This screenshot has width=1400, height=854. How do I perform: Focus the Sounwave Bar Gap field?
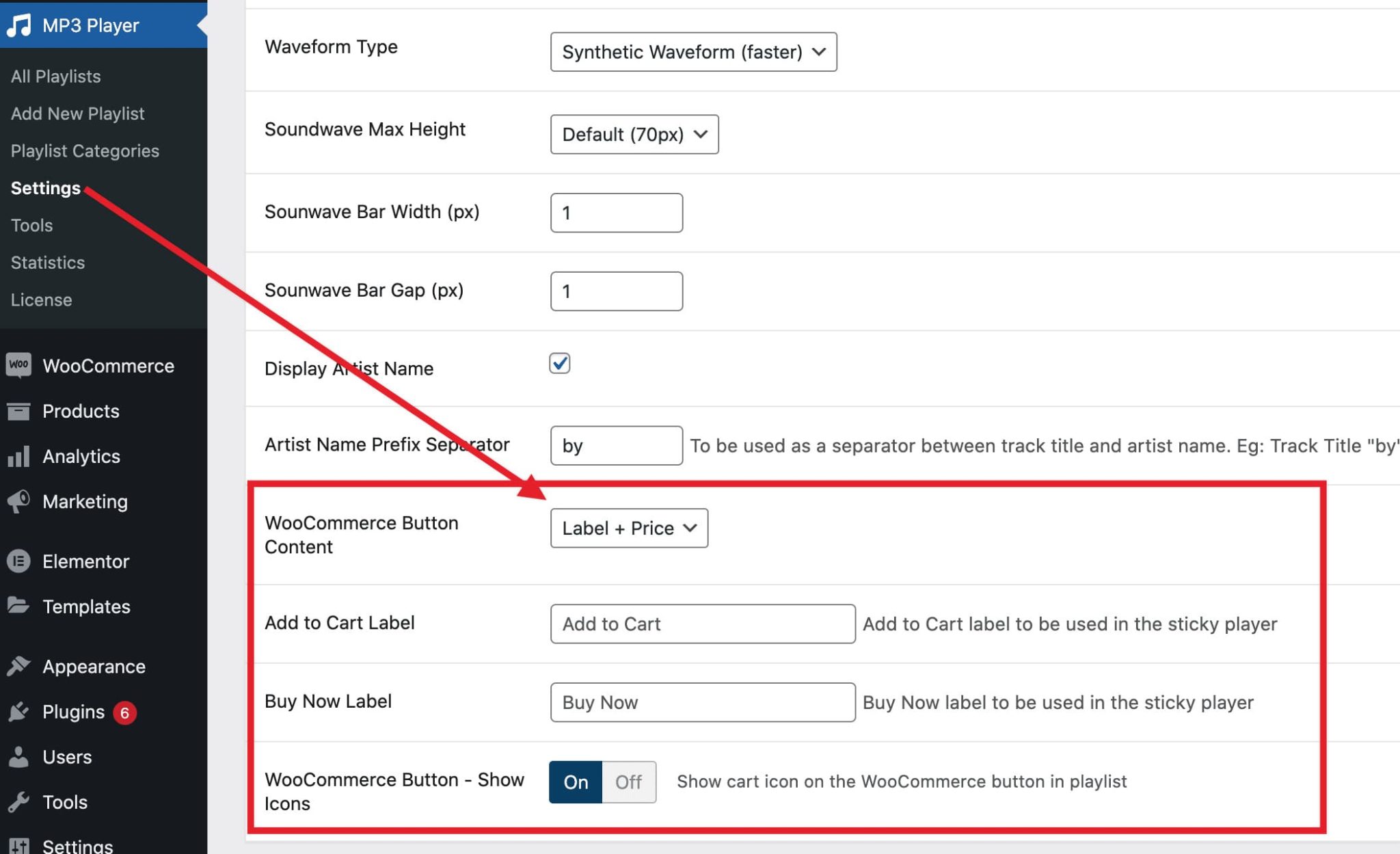[x=617, y=291]
